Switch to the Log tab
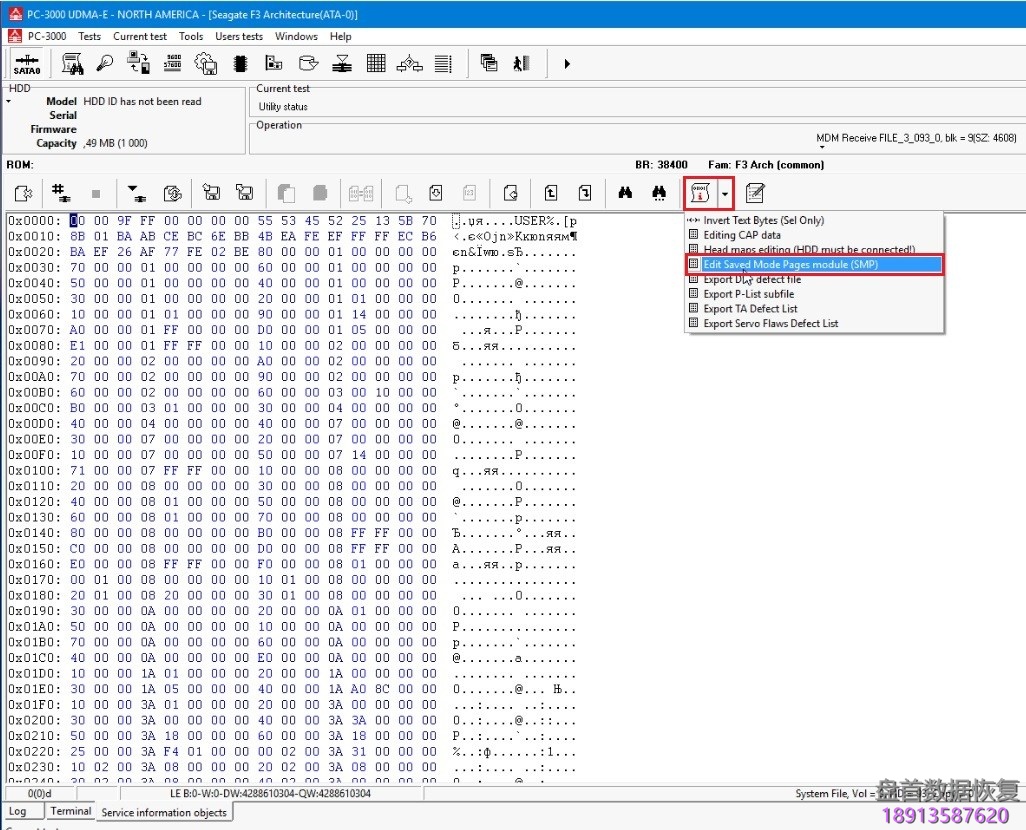The height and width of the screenshot is (830, 1026). (18, 811)
